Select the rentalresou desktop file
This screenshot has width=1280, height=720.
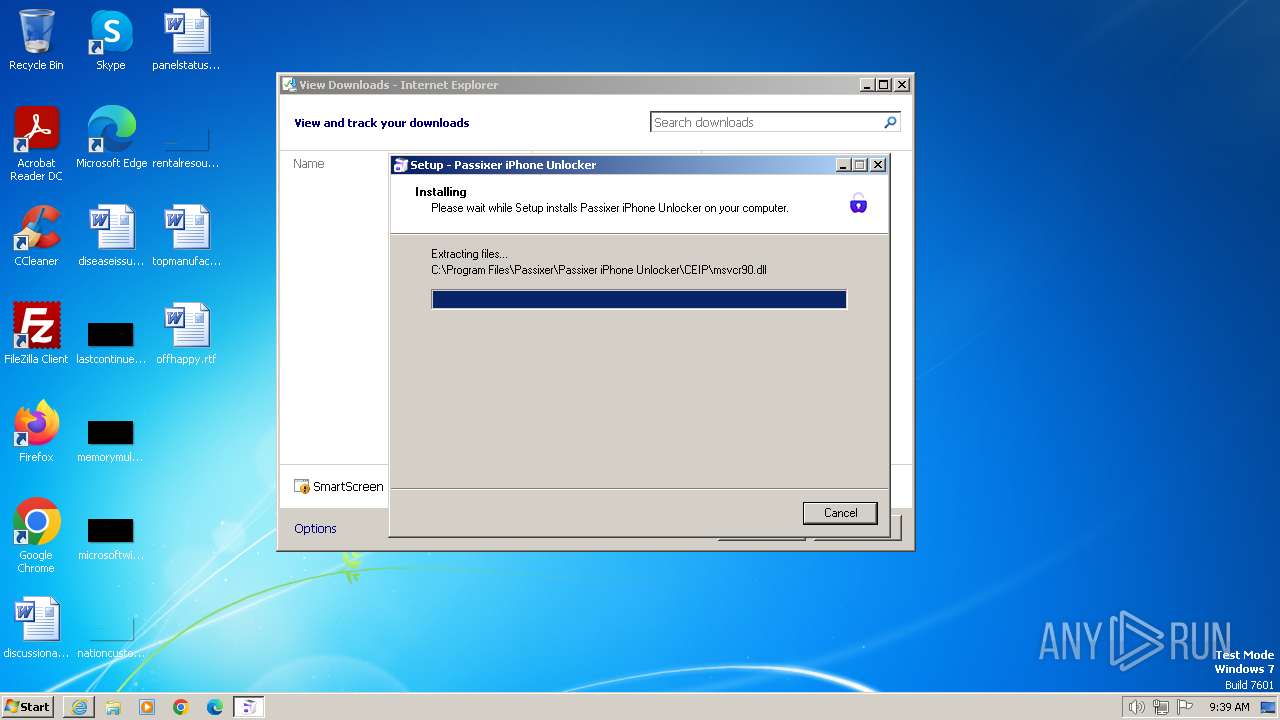(186, 144)
